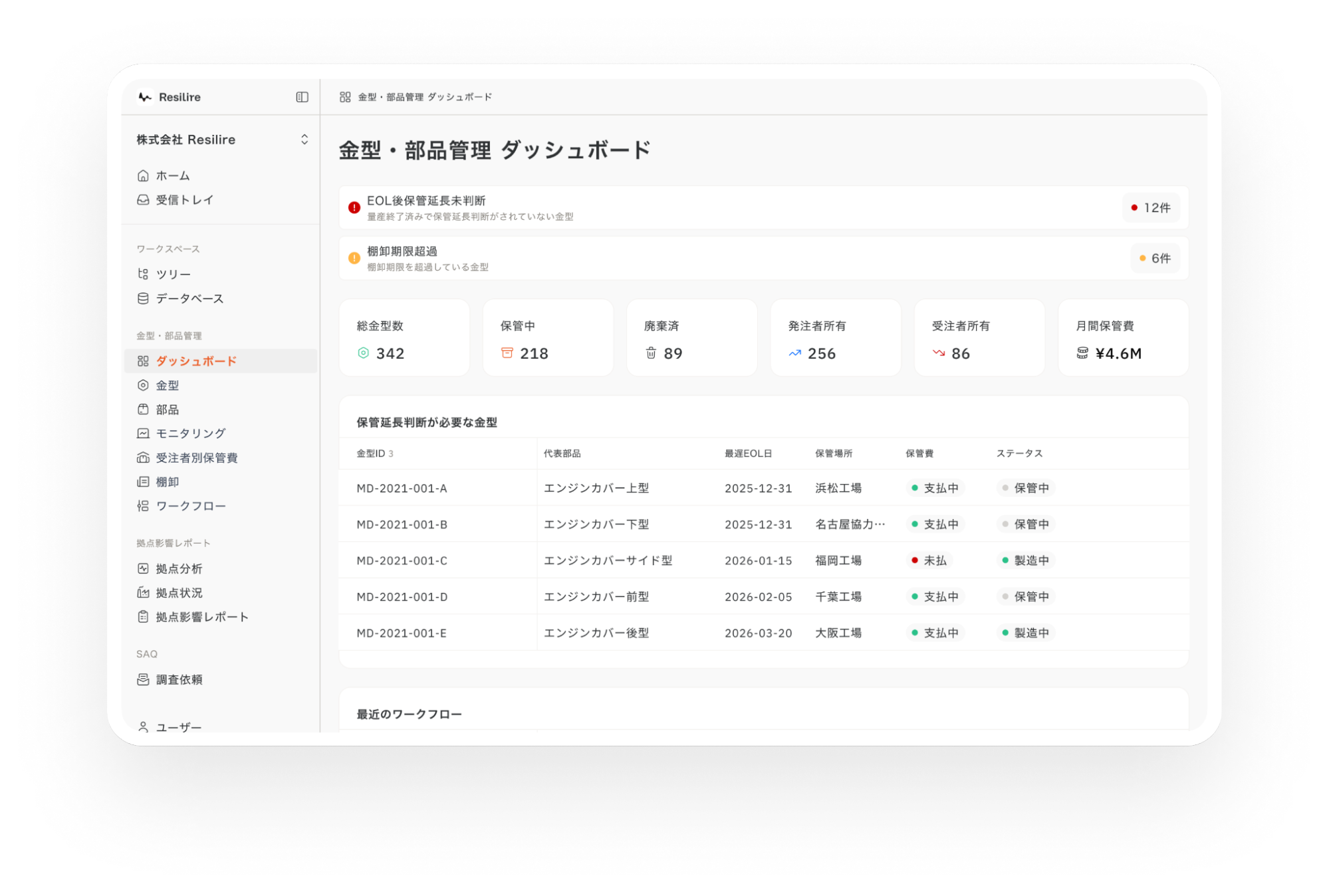Select the 棚卸 inventory icon
1329x896 pixels.
[143, 482]
